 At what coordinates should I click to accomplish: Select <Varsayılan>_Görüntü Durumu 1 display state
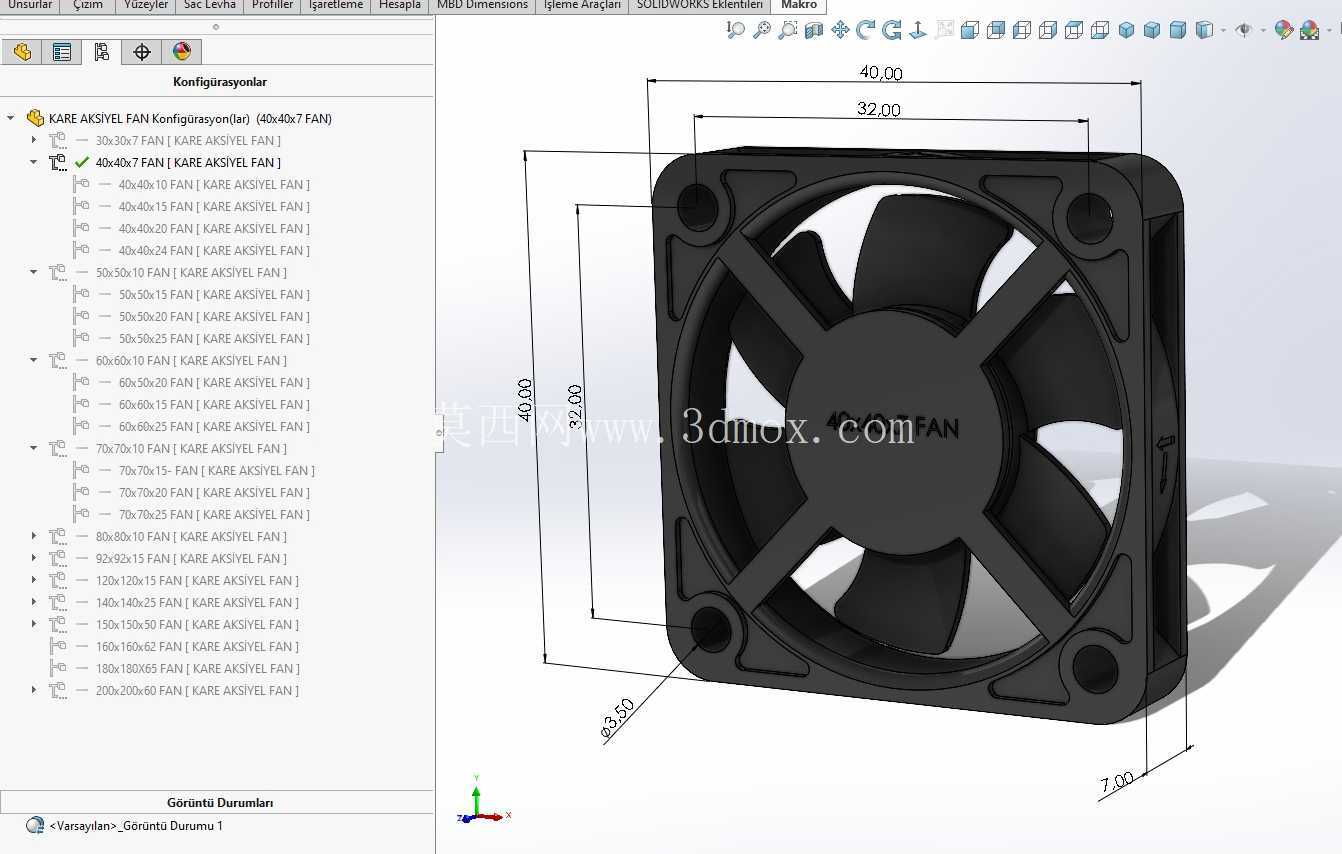coord(136,826)
